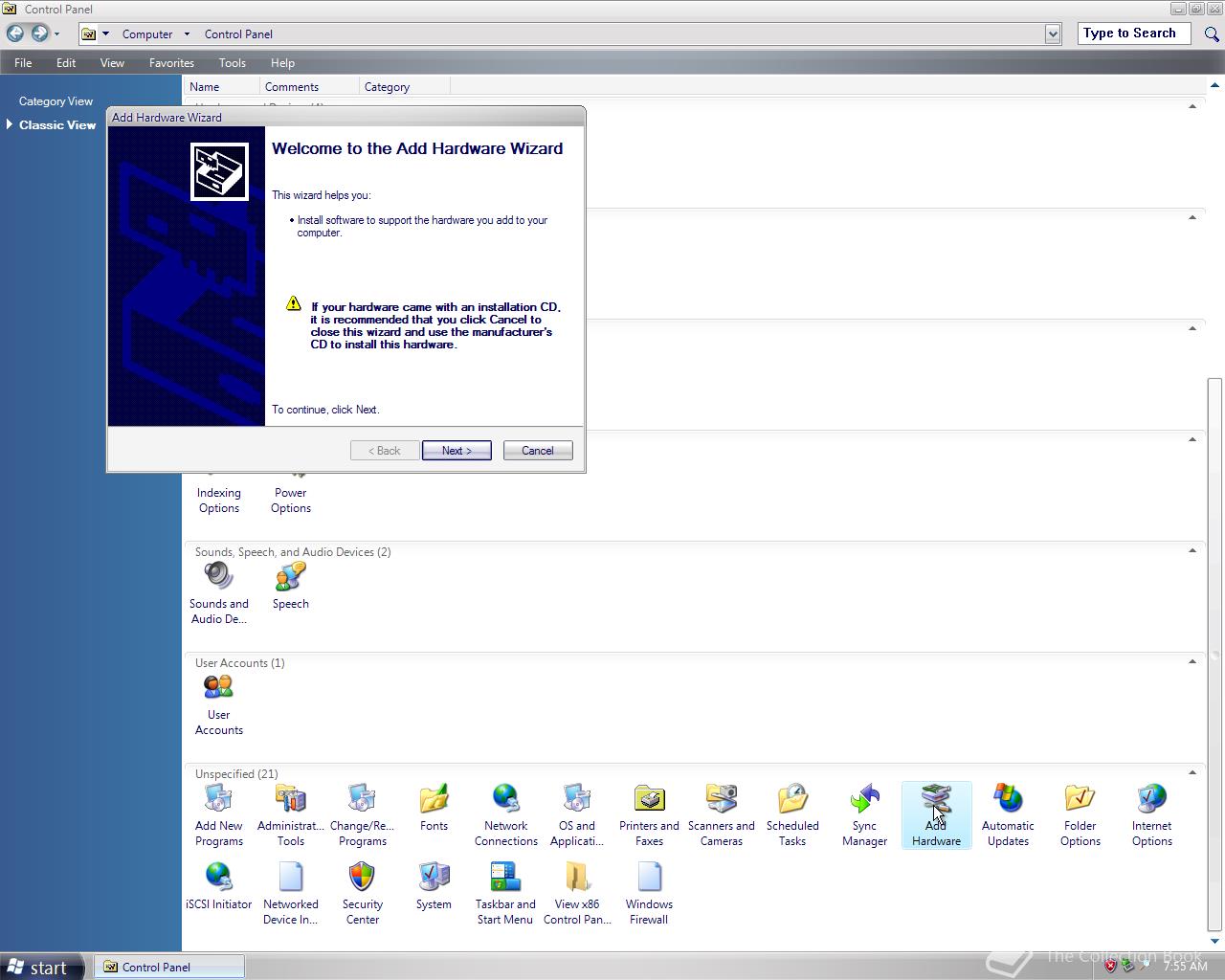
Task: Expand Computer breadcrumb dropdown arrow
Action: pos(187,34)
